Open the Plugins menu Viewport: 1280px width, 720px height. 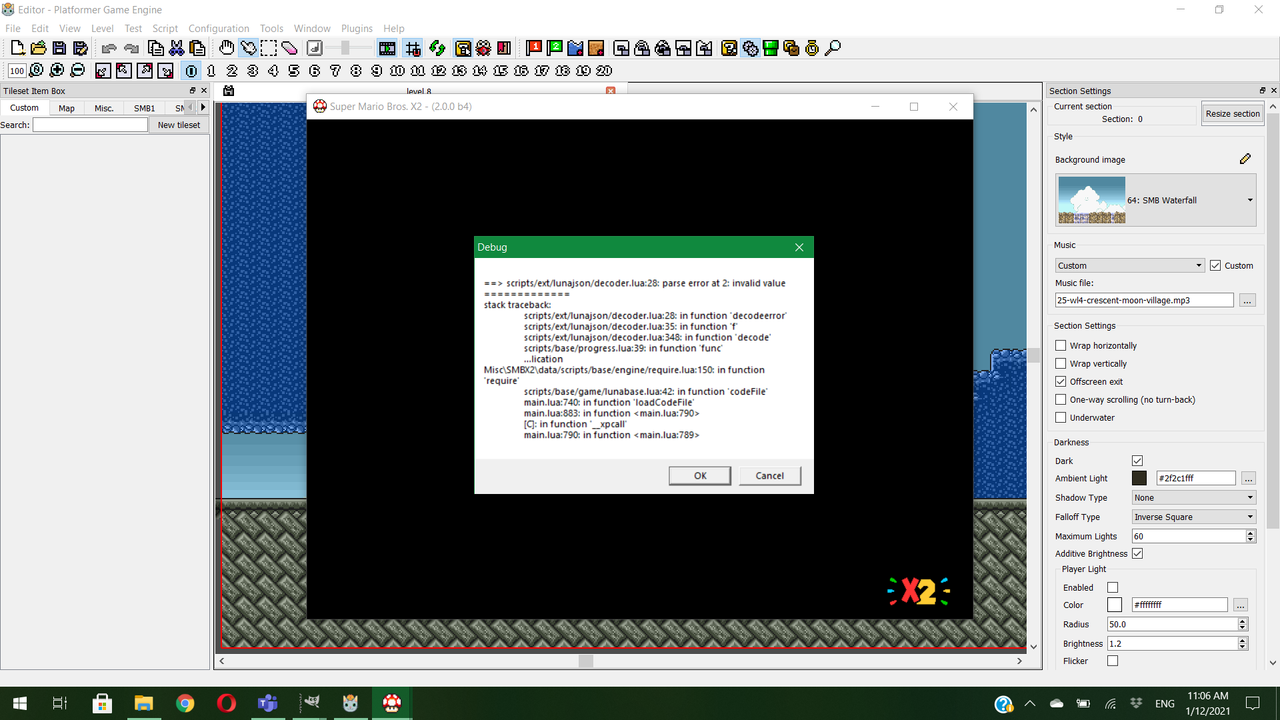356,28
